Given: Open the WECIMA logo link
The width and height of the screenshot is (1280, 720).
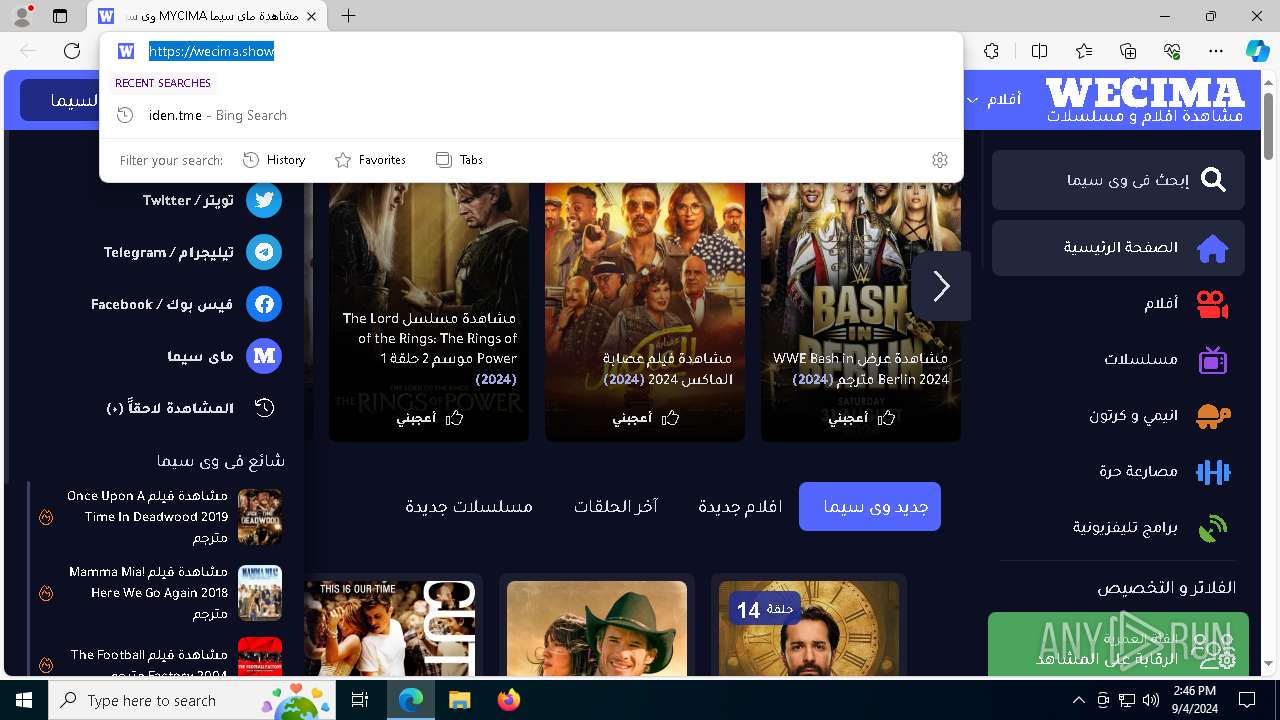Looking at the screenshot, I should click(1145, 100).
